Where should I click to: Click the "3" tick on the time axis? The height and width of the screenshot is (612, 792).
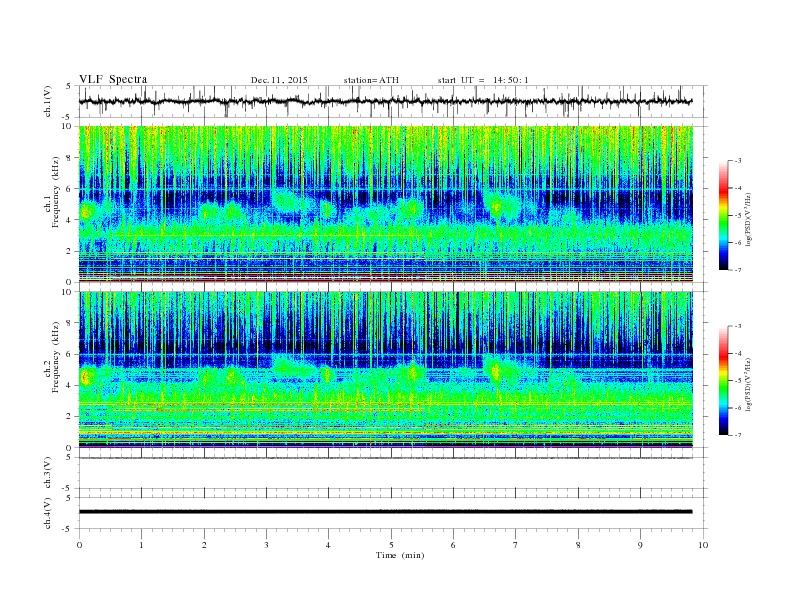point(266,545)
